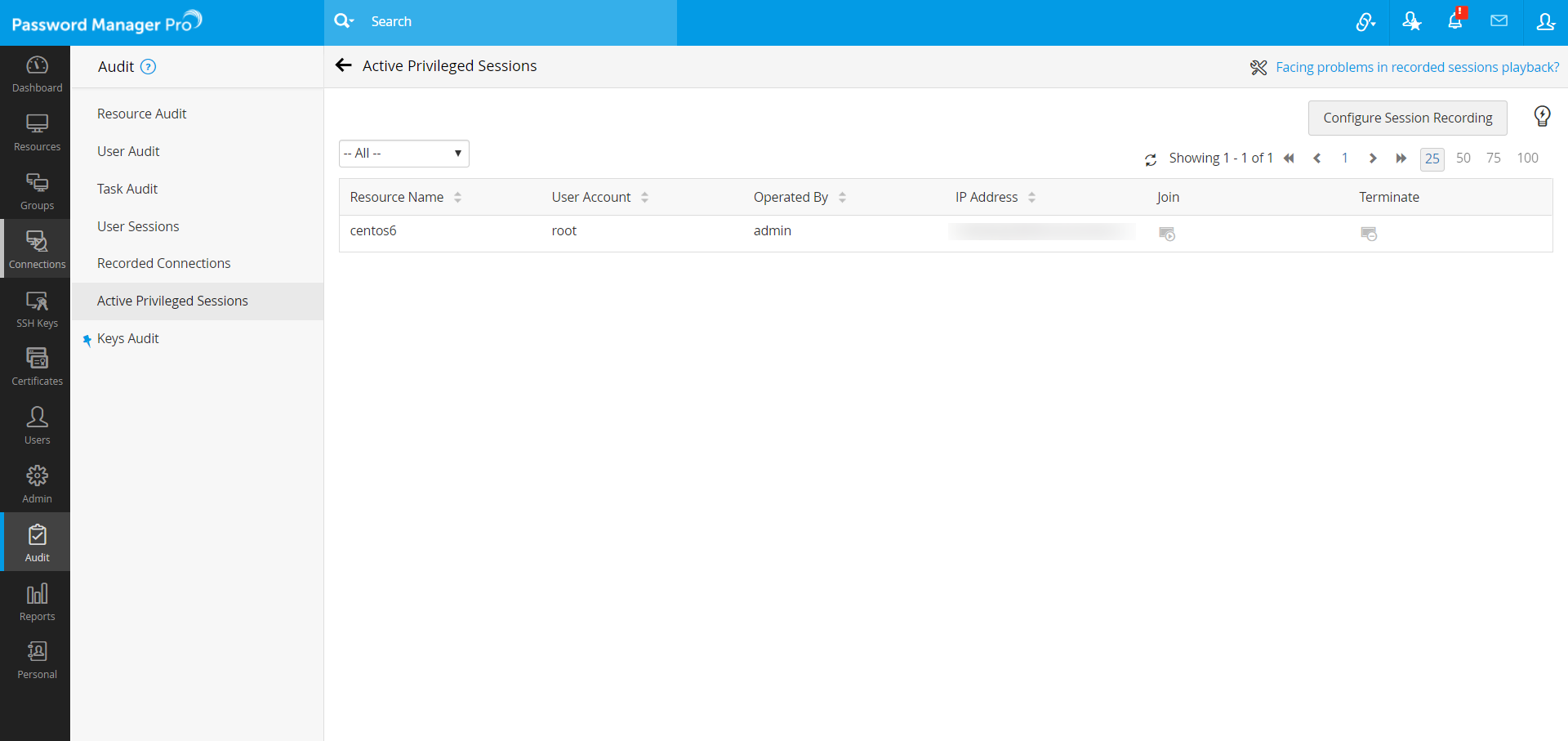The image size is (1568, 741).
Task: Show 100 rows per page
Action: click(1528, 158)
